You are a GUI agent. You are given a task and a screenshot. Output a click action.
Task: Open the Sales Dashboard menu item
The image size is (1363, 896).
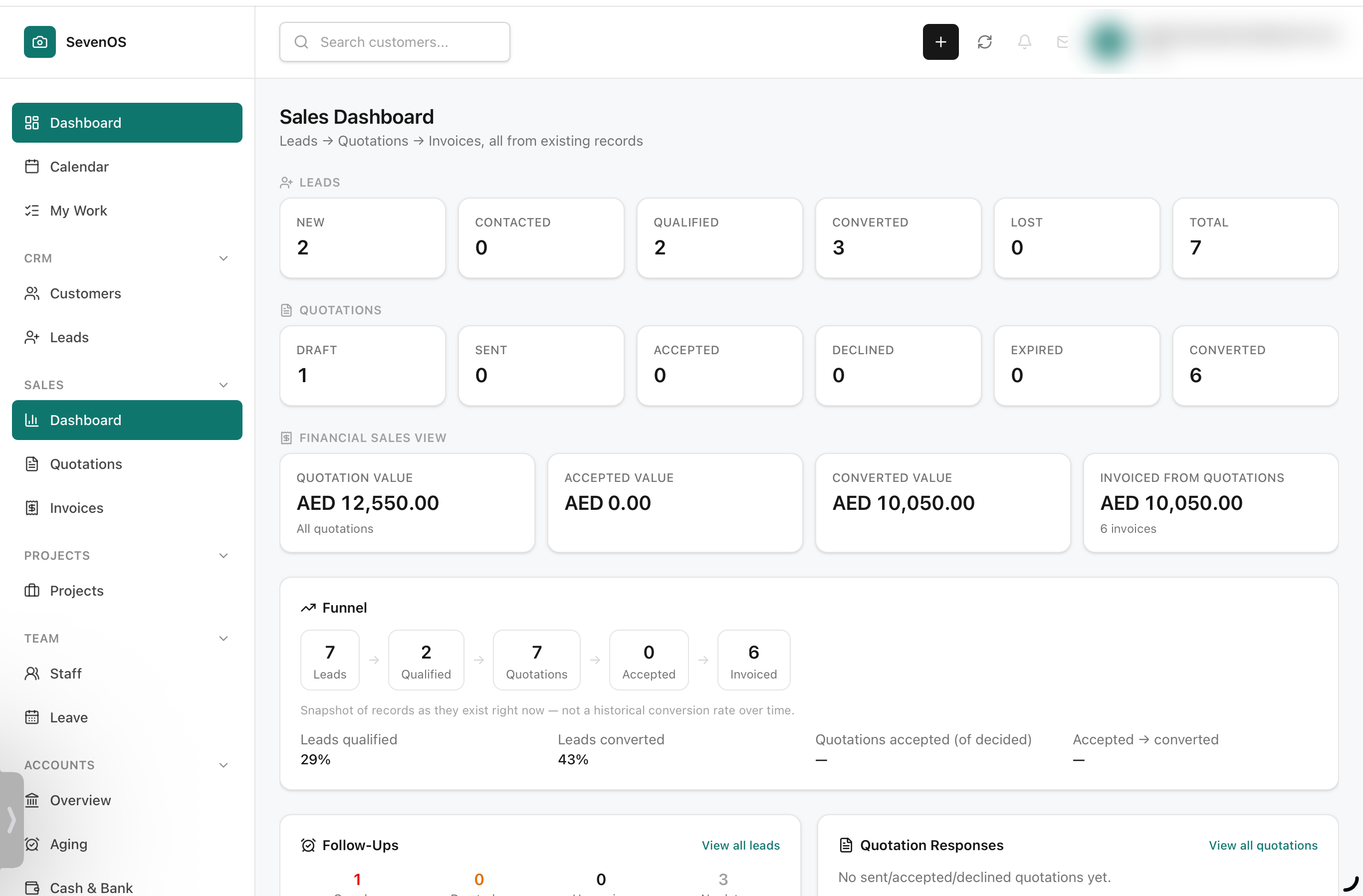127,420
